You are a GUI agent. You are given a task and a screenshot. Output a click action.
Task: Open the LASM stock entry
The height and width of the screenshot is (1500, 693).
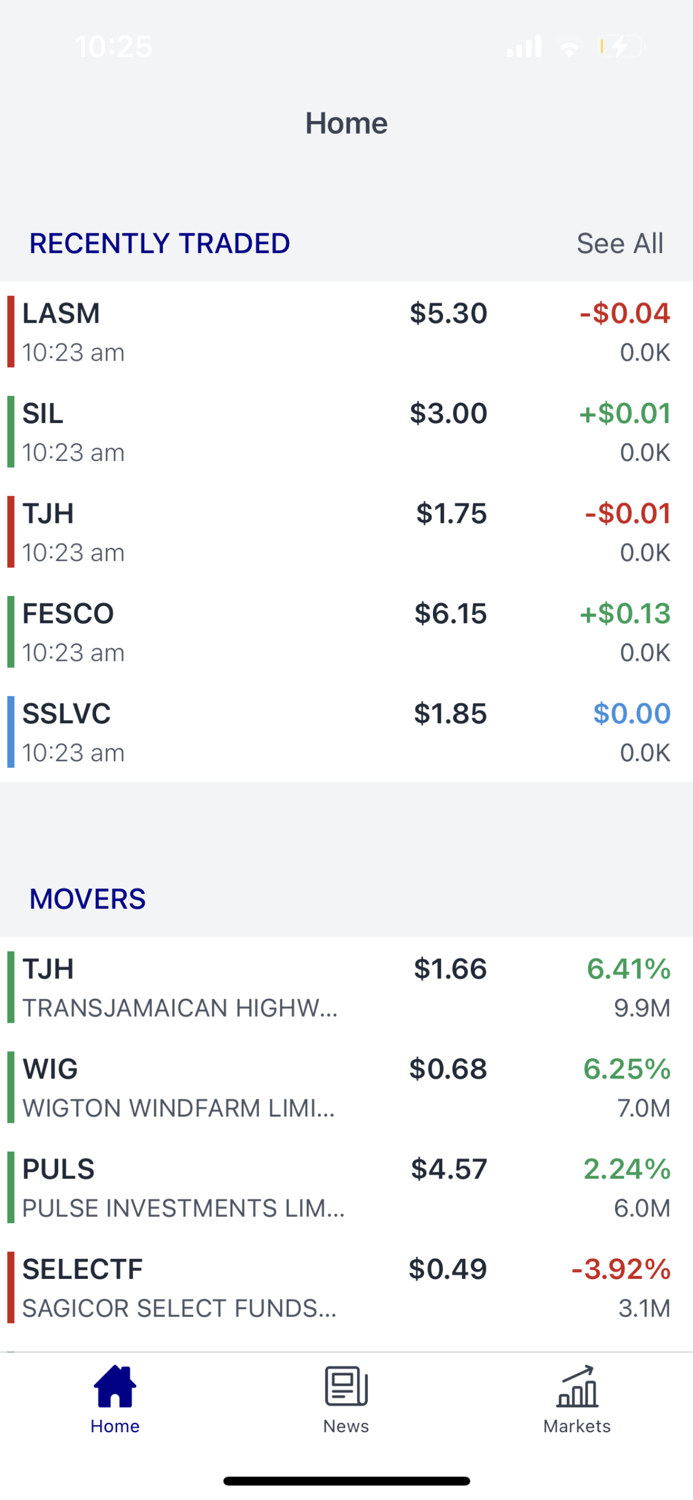click(x=346, y=330)
